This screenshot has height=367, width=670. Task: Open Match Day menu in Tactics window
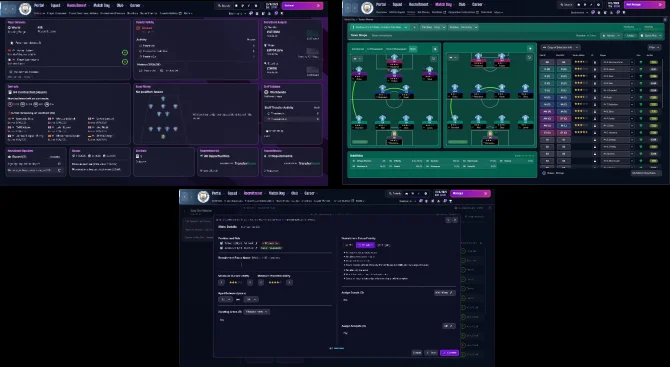click(x=443, y=5)
